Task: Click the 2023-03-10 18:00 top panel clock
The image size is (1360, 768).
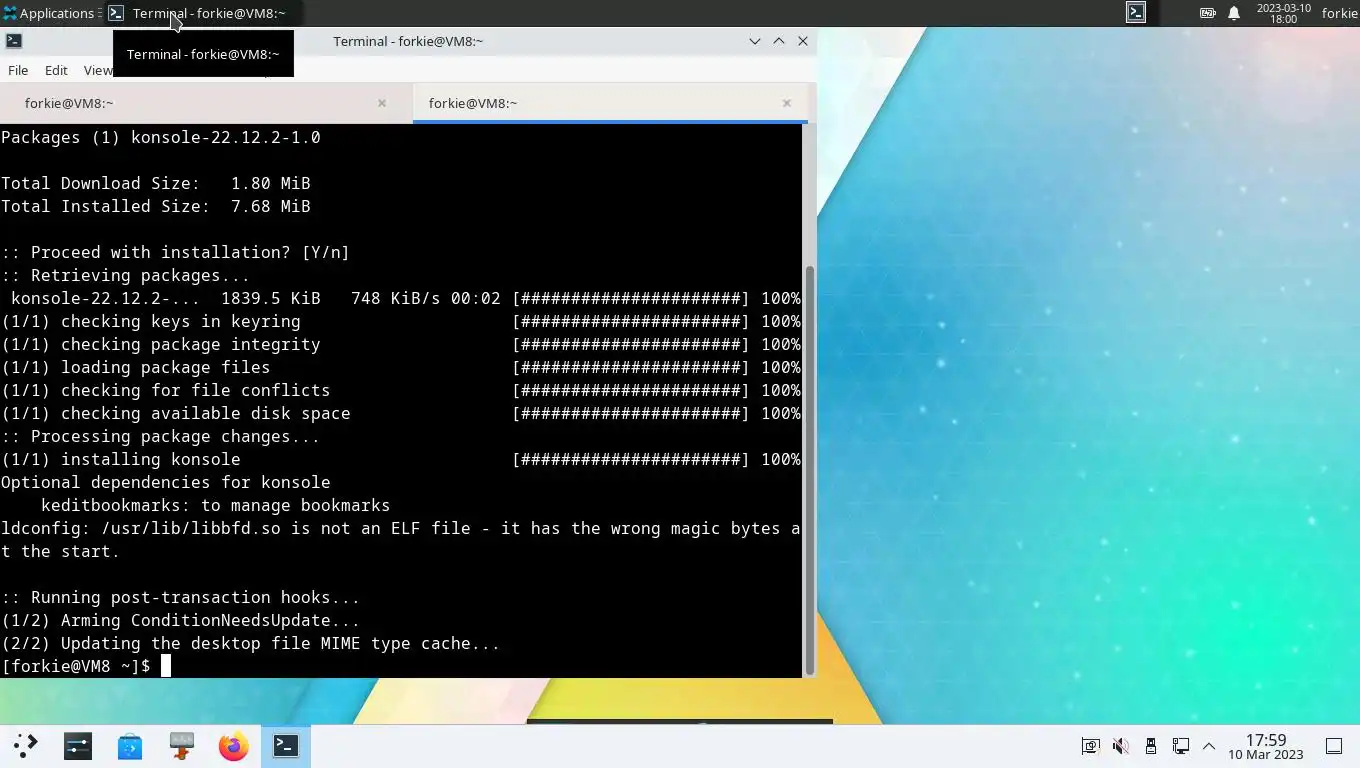Action: (1283, 13)
